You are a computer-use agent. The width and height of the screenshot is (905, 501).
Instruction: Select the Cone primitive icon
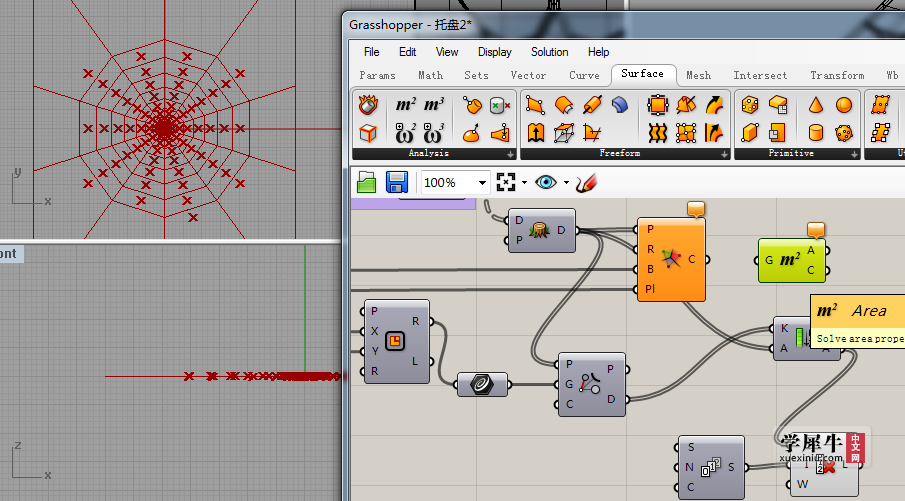click(x=816, y=105)
